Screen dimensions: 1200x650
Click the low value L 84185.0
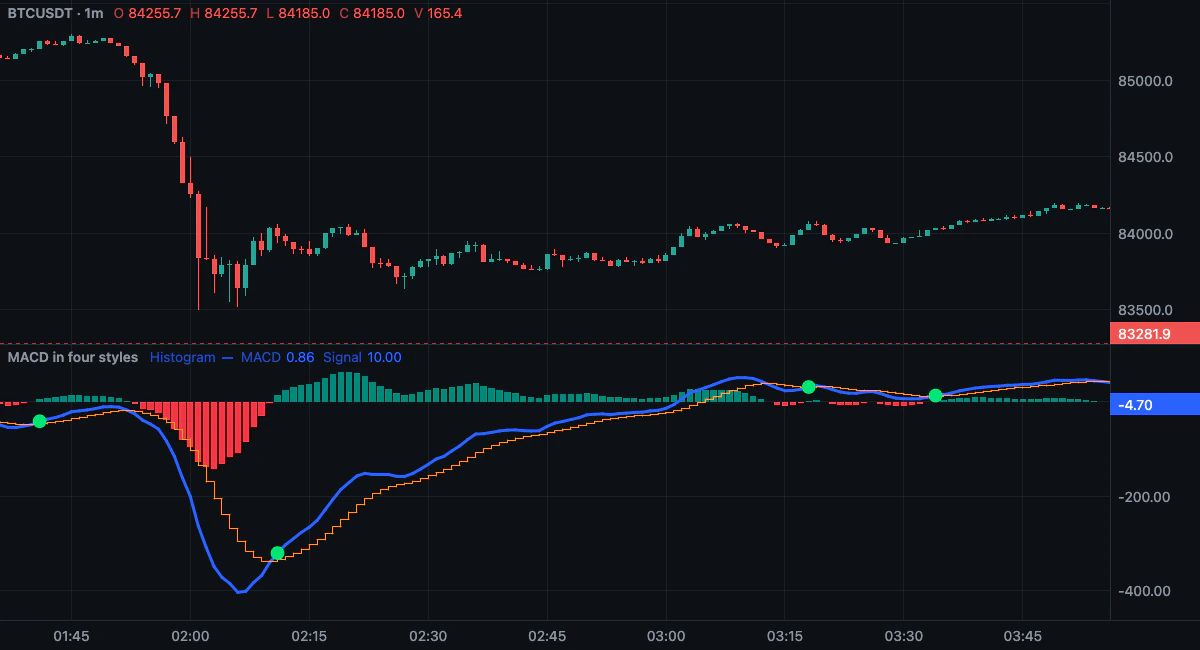[299, 14]
